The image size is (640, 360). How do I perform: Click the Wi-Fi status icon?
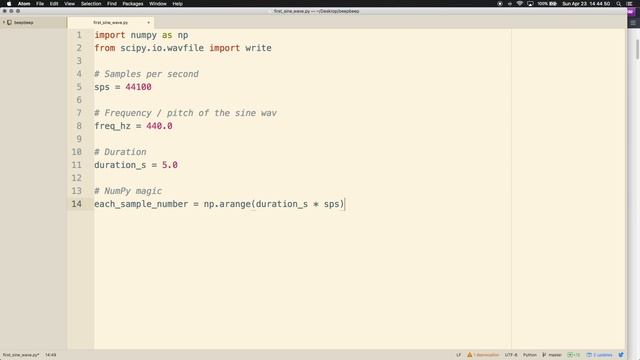coord(520,4)
